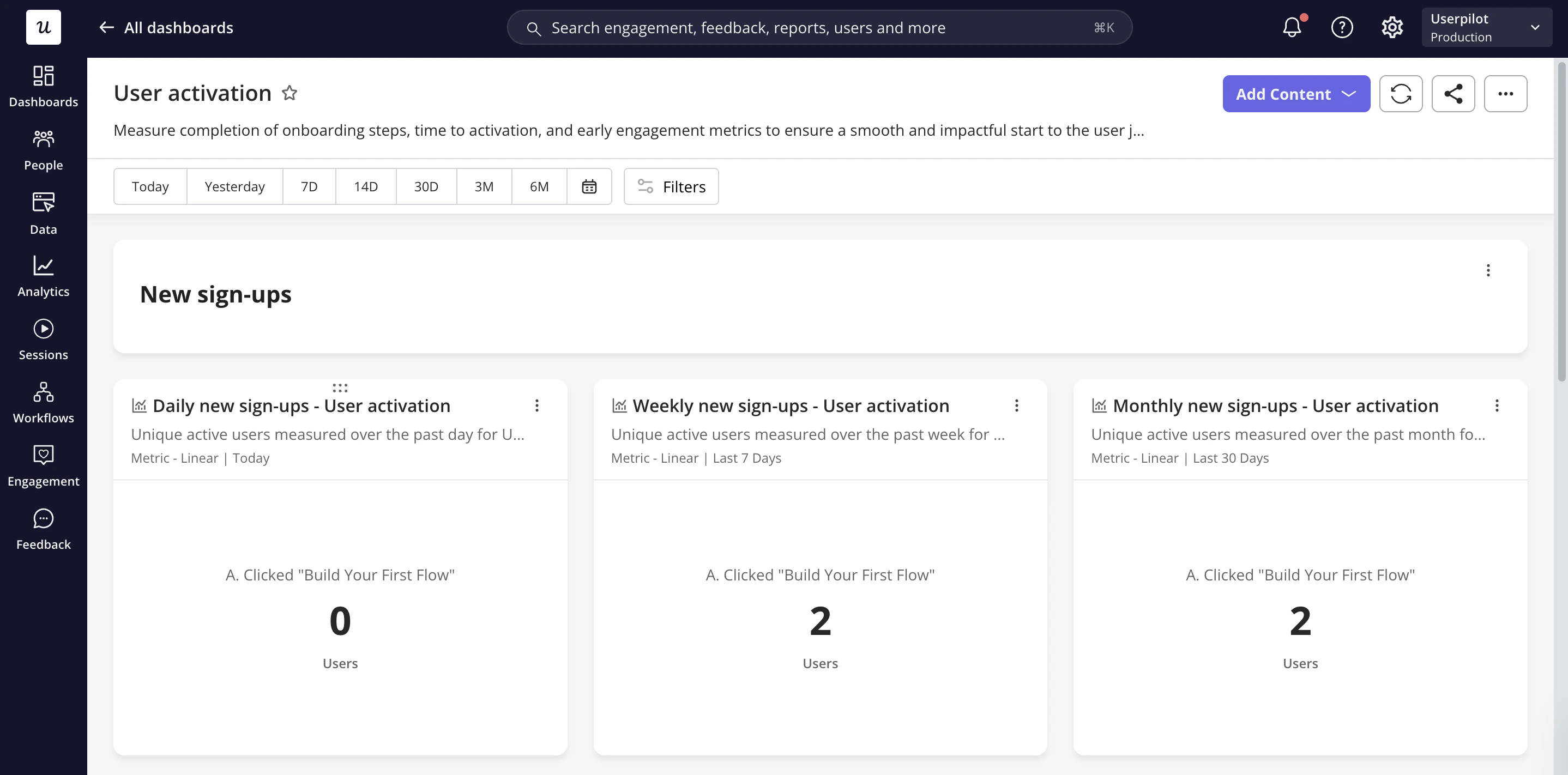Open Analytics from the sidebar
The image size is (1568, 775).
[x=43, y=277]
